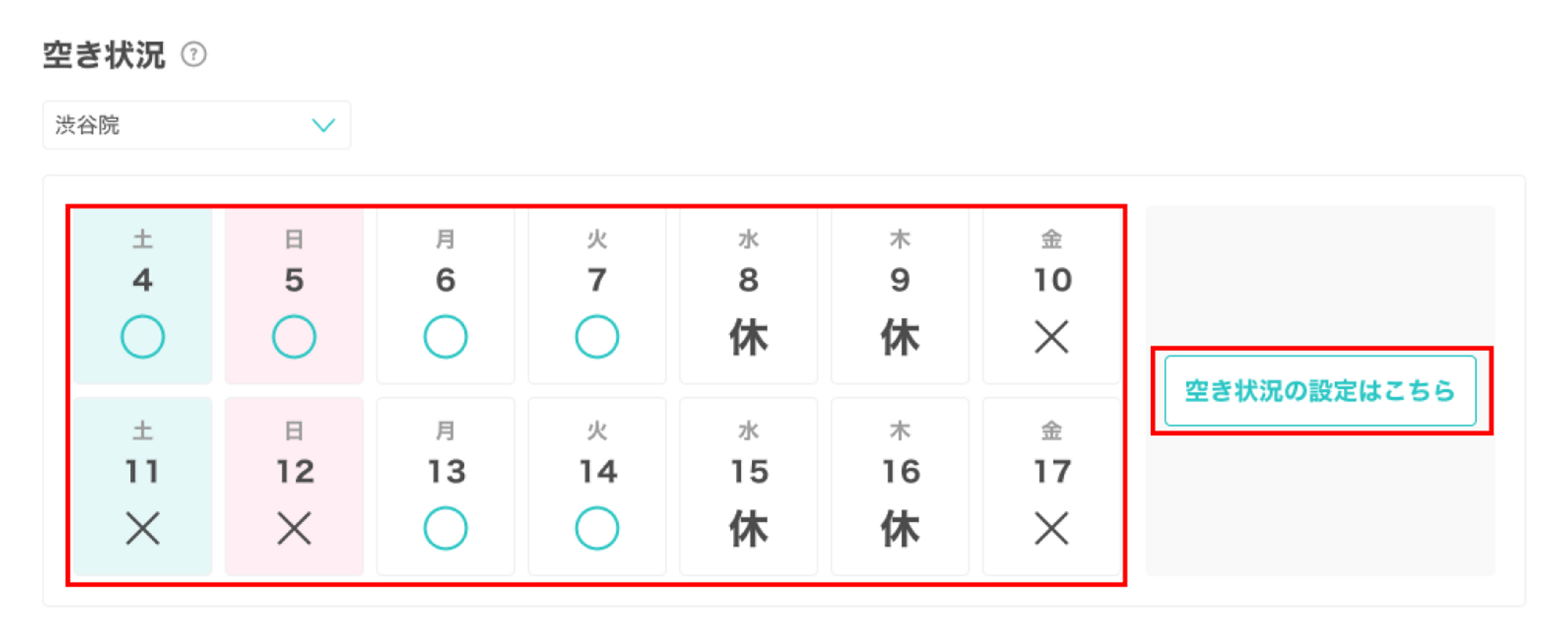Select Tuesday 7 open slot circle
The image size is (1568, 644).
[x=597, y=337]
